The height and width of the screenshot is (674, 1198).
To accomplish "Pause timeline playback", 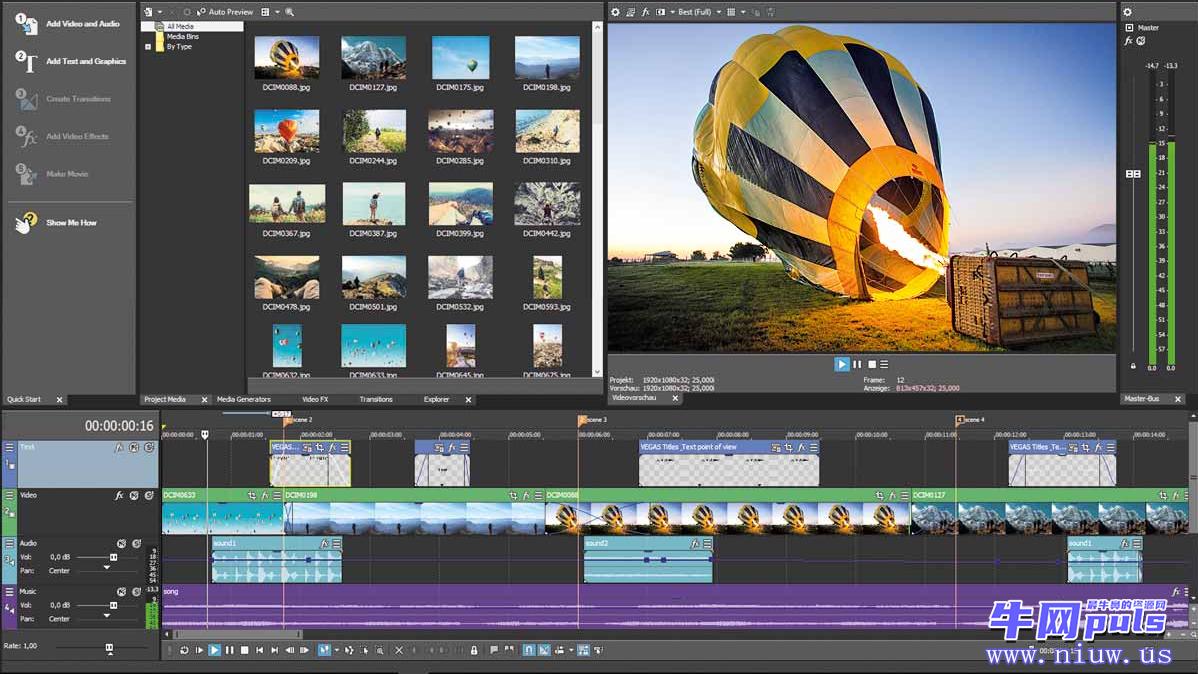I will [x=229, y=650].
